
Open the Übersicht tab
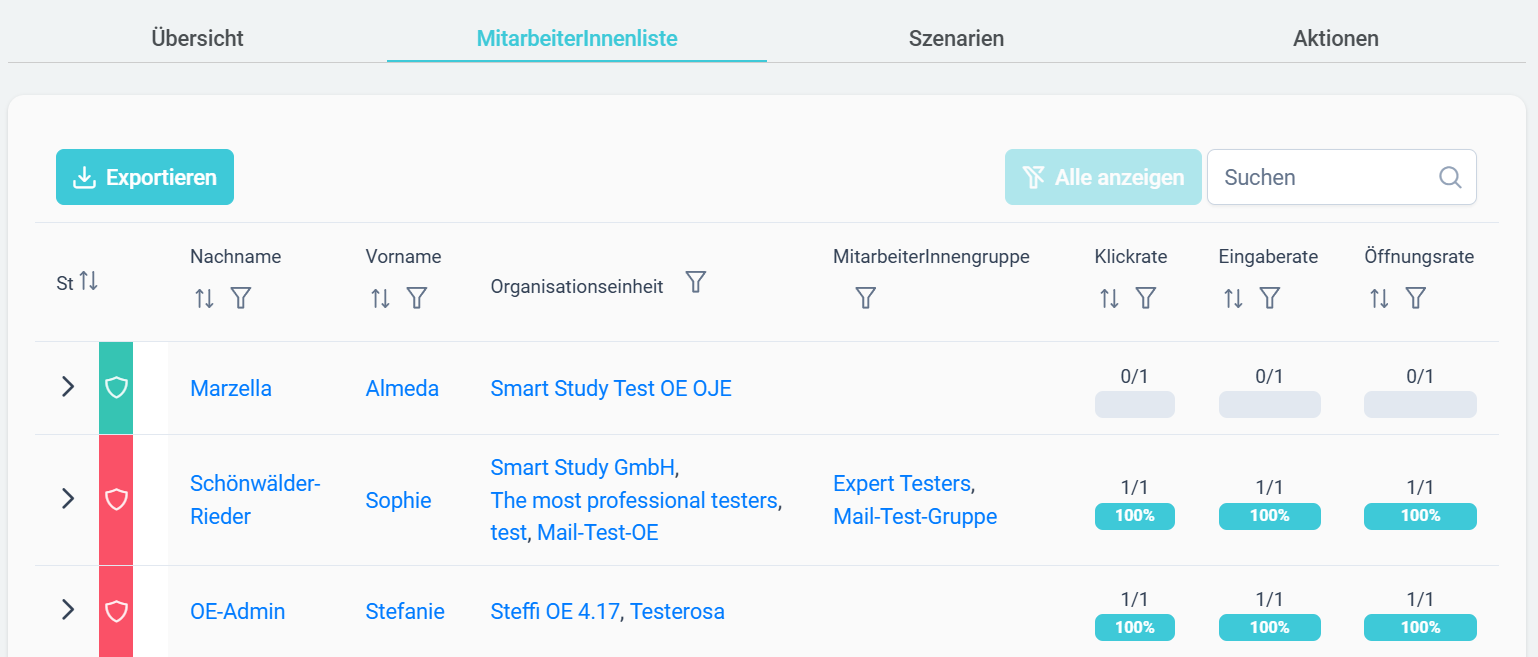point(197,39)
